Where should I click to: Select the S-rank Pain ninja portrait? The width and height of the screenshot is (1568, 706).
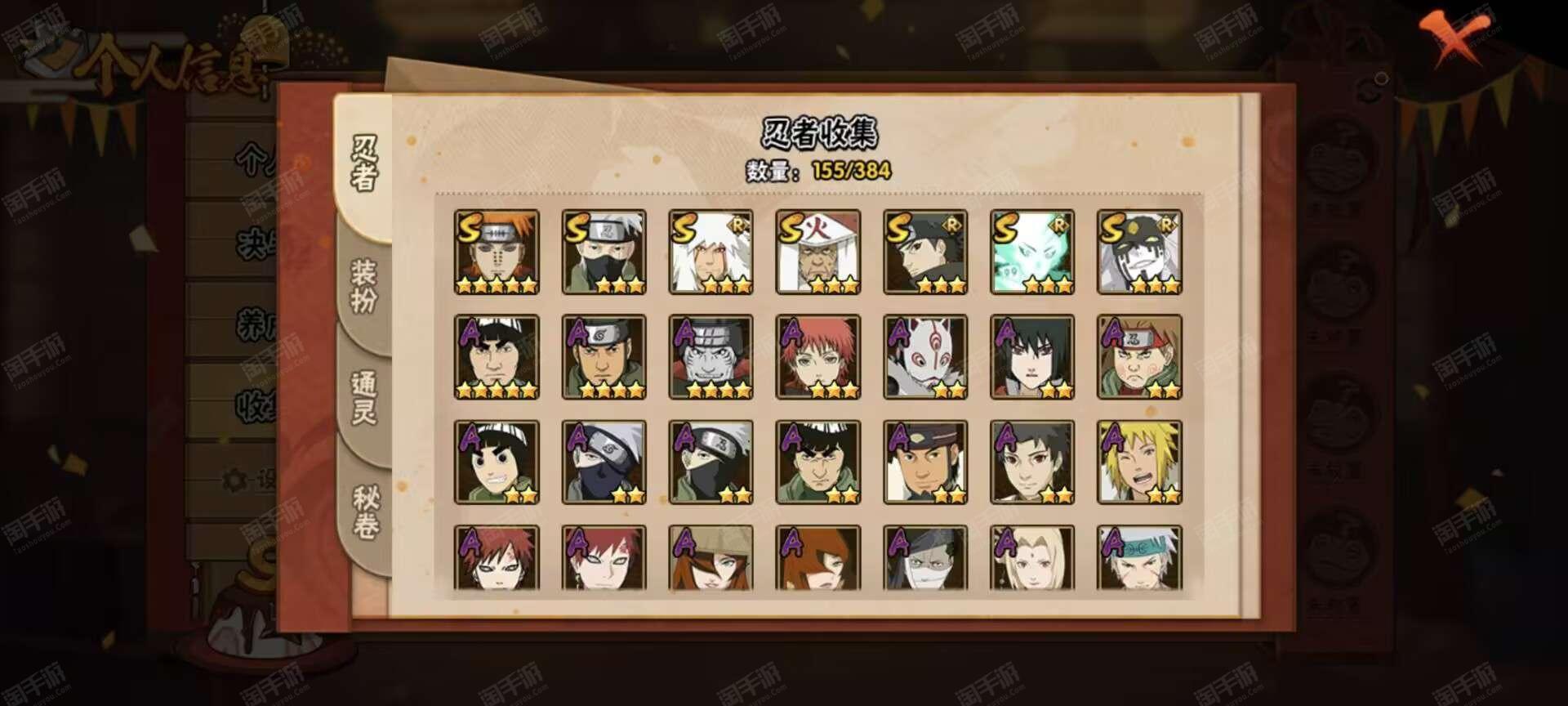pos(497,252)
